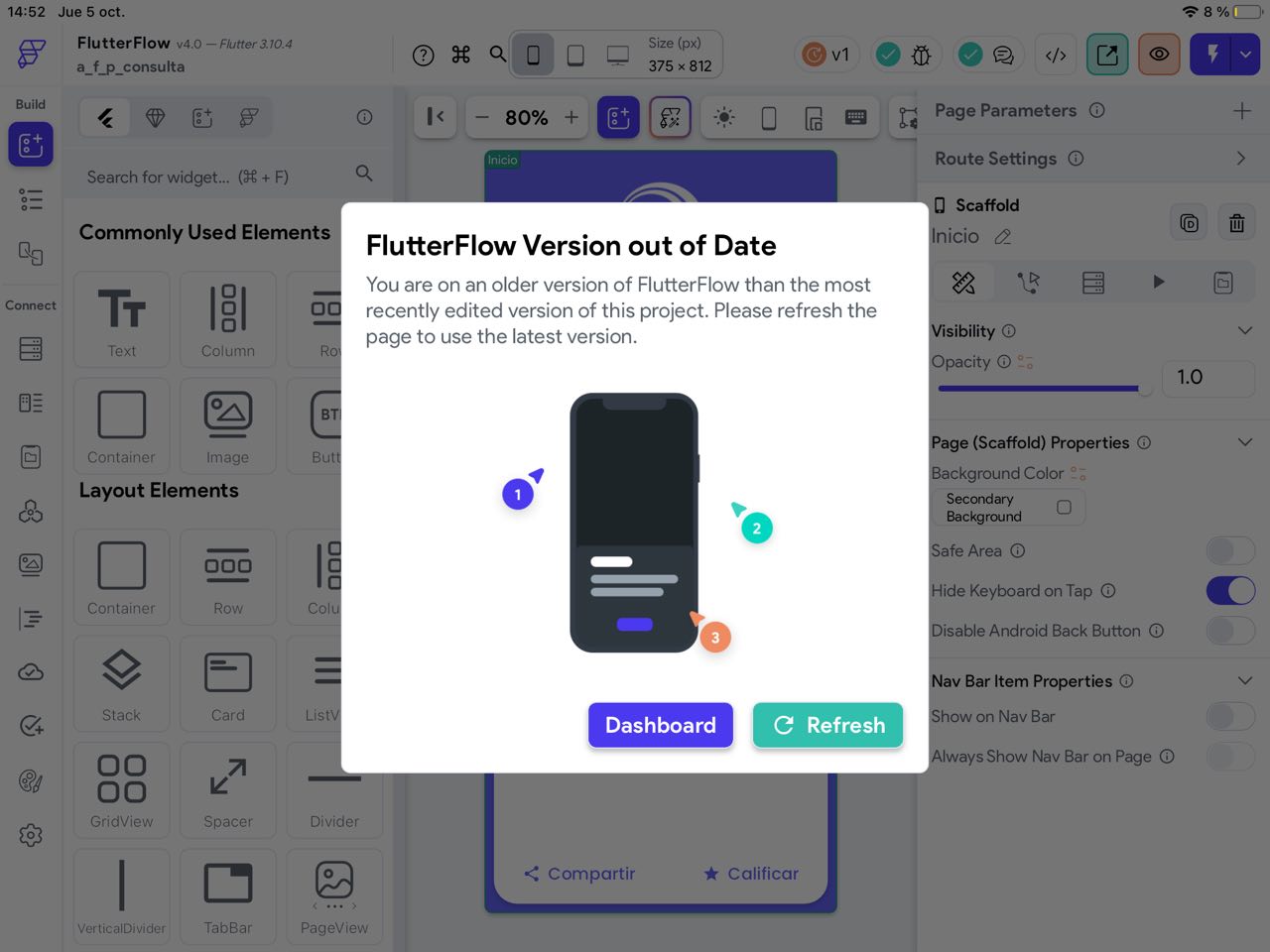This screenshot has width=1270, height=952.
Task: Open preview mode eye icon
Action: pyautogui.click(x=1159, y=55)
